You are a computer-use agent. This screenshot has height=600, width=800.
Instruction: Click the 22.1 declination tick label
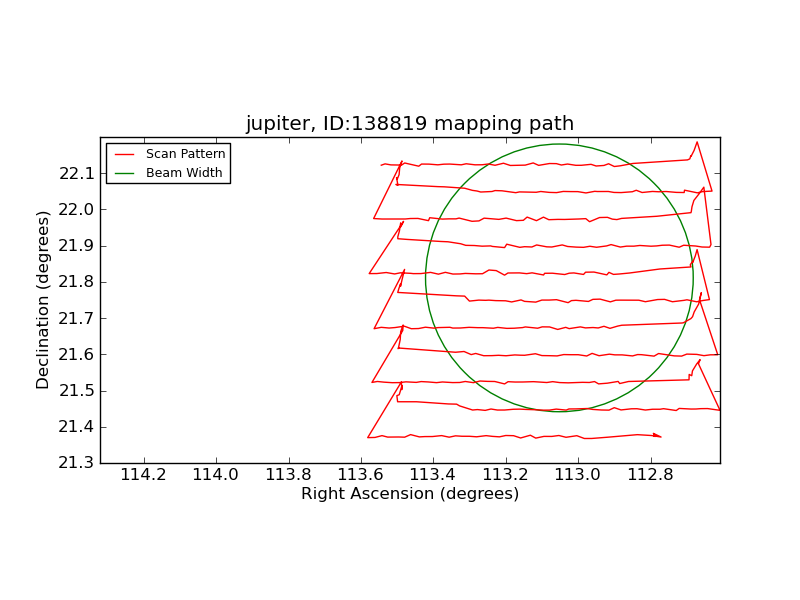77,174
